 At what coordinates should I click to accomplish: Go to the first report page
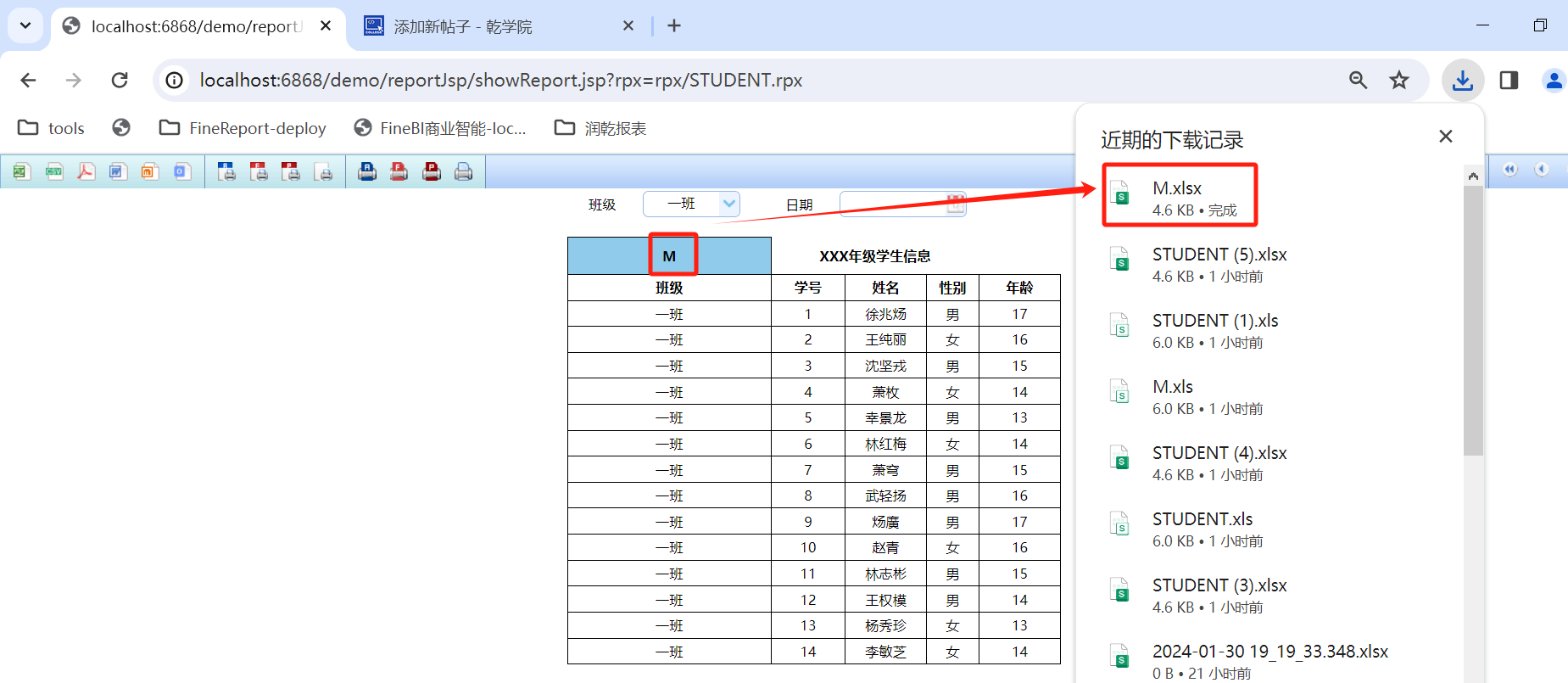click(1509, 170)
